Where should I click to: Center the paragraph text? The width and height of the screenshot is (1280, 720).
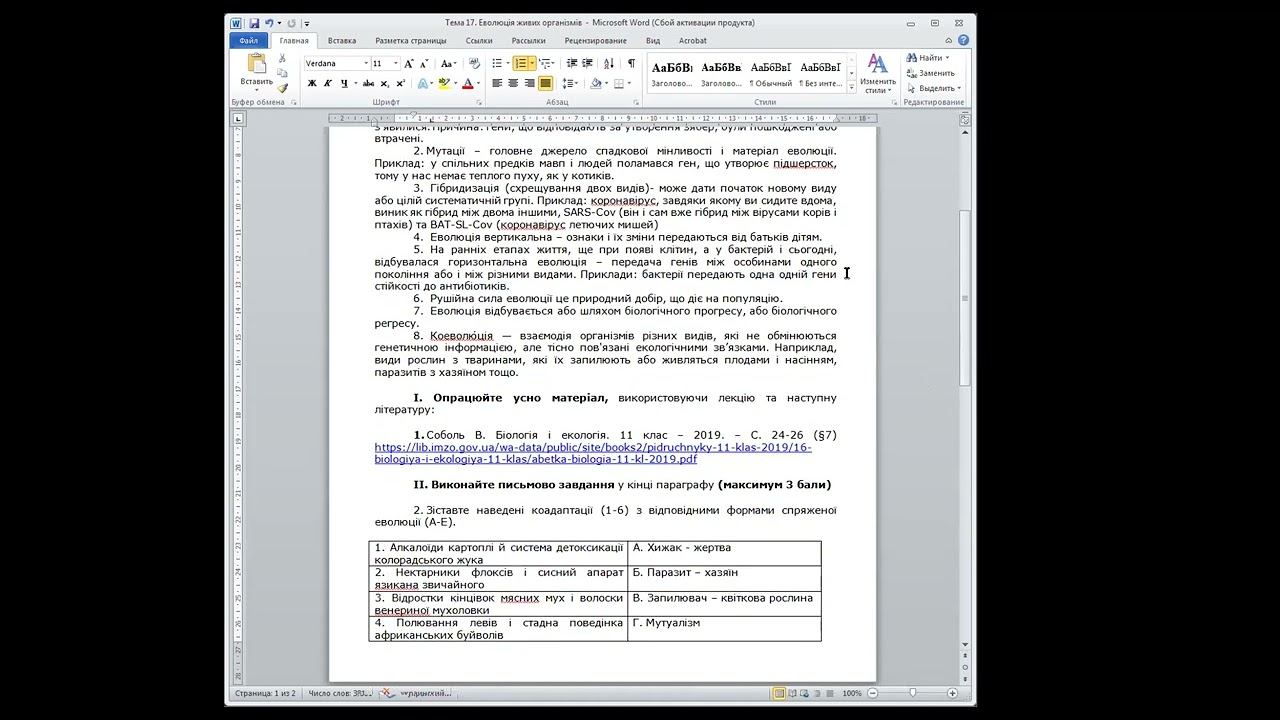513,83
